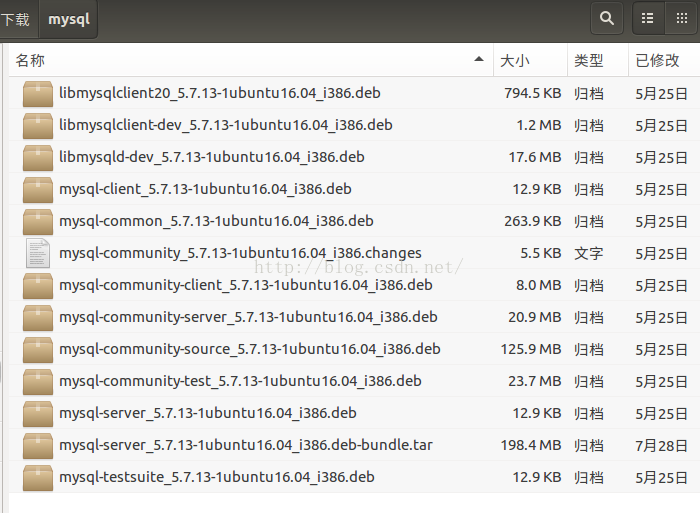Click the 198.4 MB size cell
The image size is (700, 513).
531,445
